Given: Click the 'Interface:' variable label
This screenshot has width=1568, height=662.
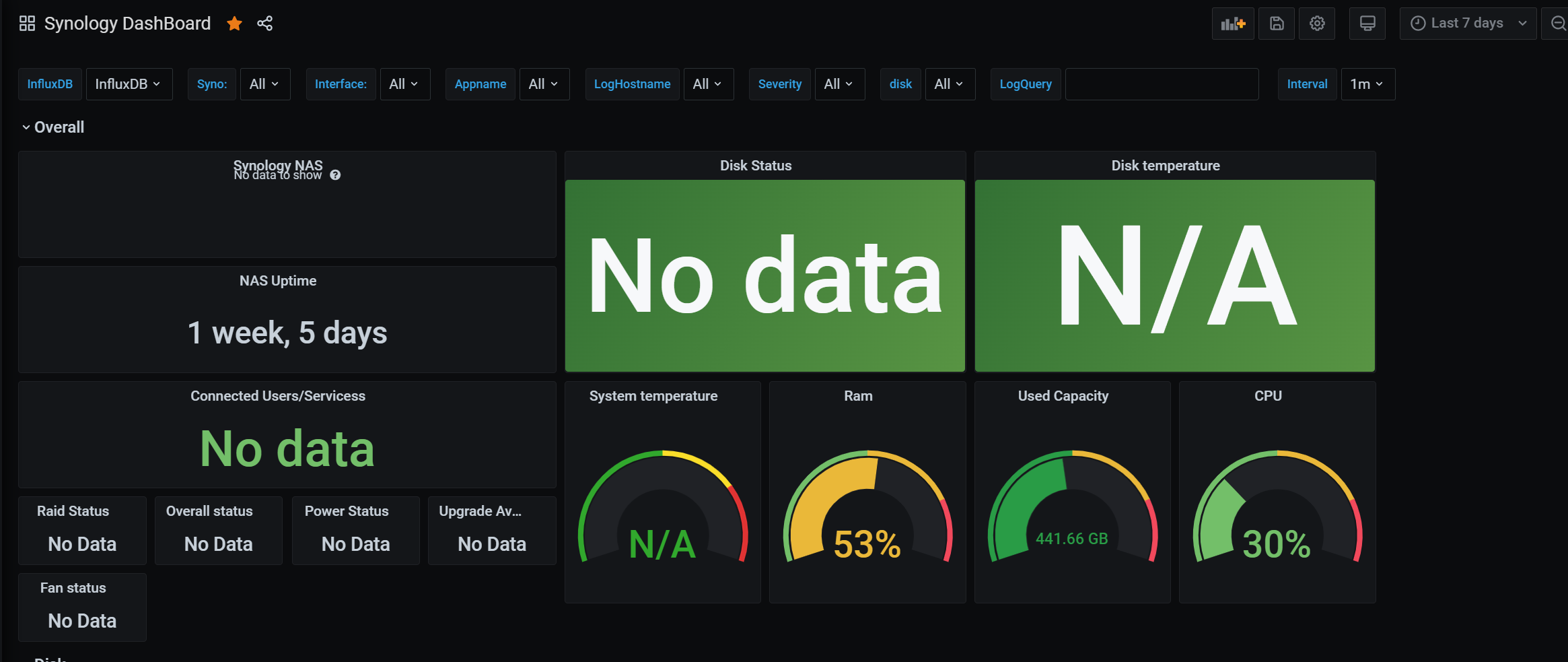Looking at the screenshot, I should click(341, 84).
